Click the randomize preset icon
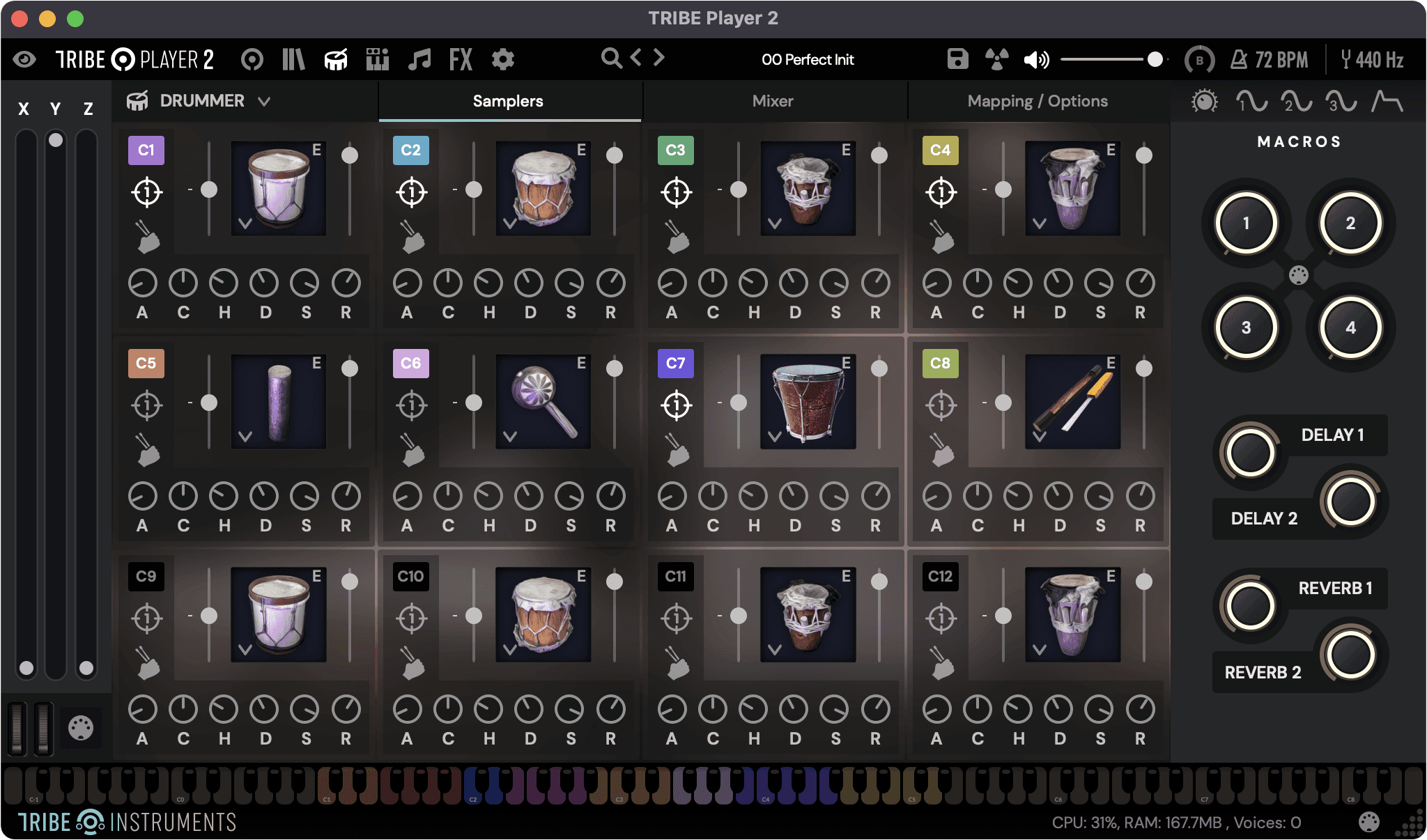The height and width of the screenshot is (840, 1427). 997,59
